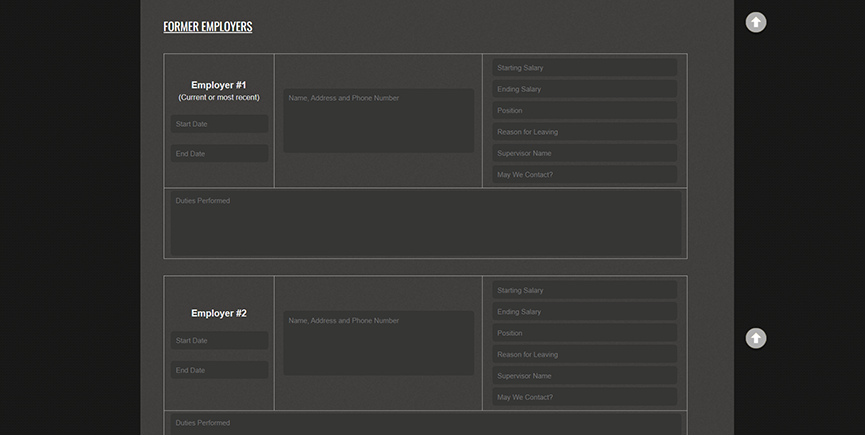This screenshot has width=865, height=435.
Task: Click Employer #1 End Date field
Action: click(x=219, y=154)
